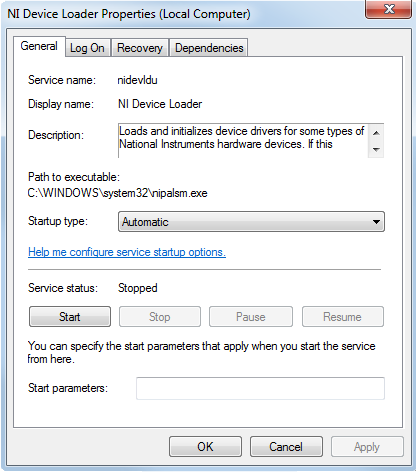Expand the Startup type dropdown
Viewport: 416px width, 472px height.
click(x=251, y=222)
